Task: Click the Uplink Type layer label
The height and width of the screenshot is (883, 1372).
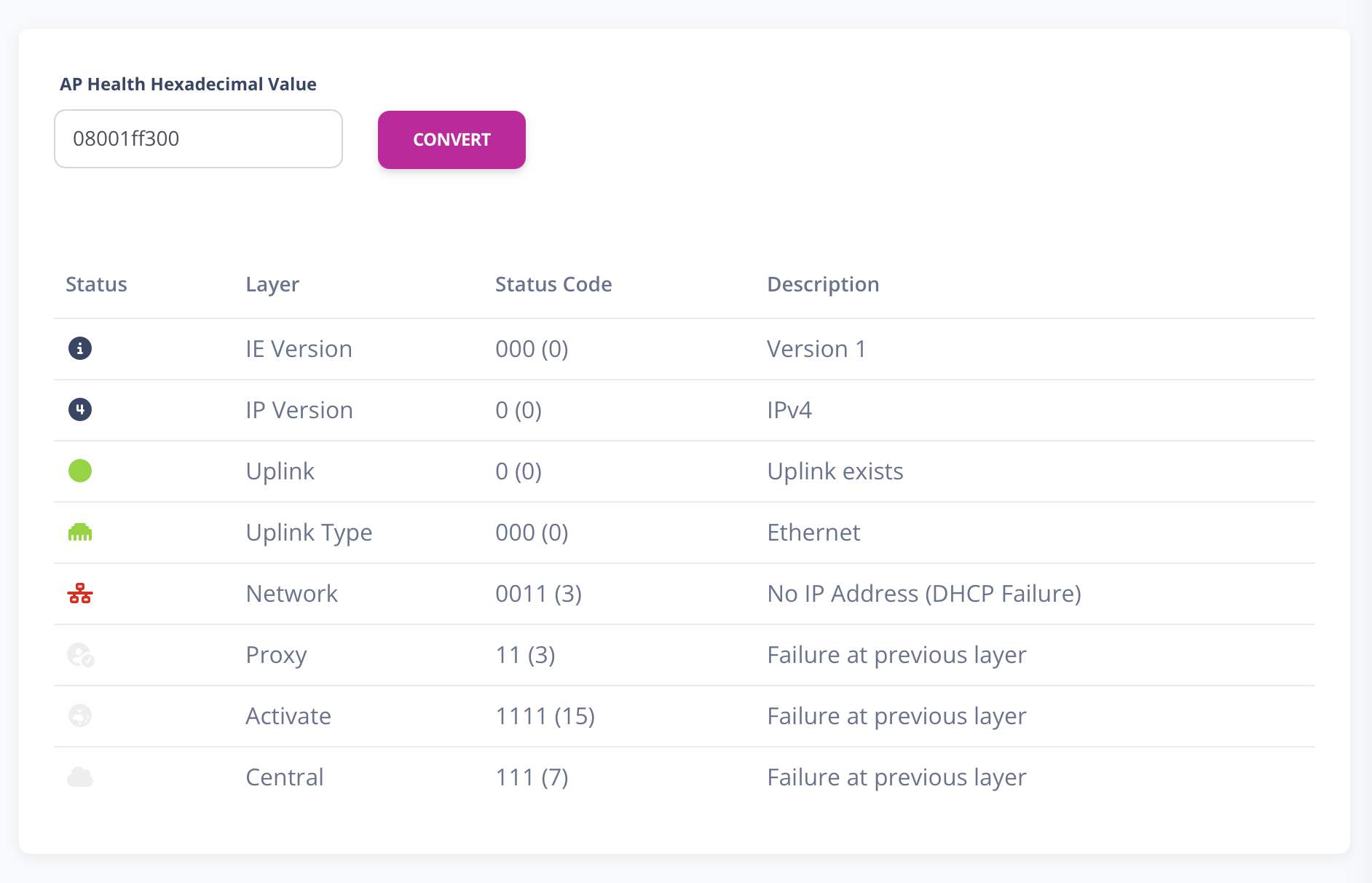Action: (x=309, y=533)
